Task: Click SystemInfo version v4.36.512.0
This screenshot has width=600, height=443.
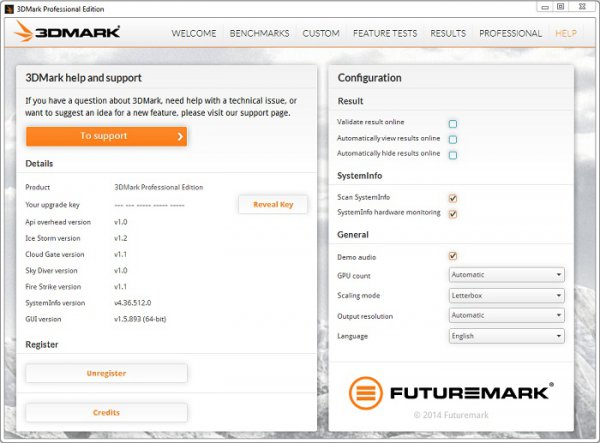Action: coord(132,303)
